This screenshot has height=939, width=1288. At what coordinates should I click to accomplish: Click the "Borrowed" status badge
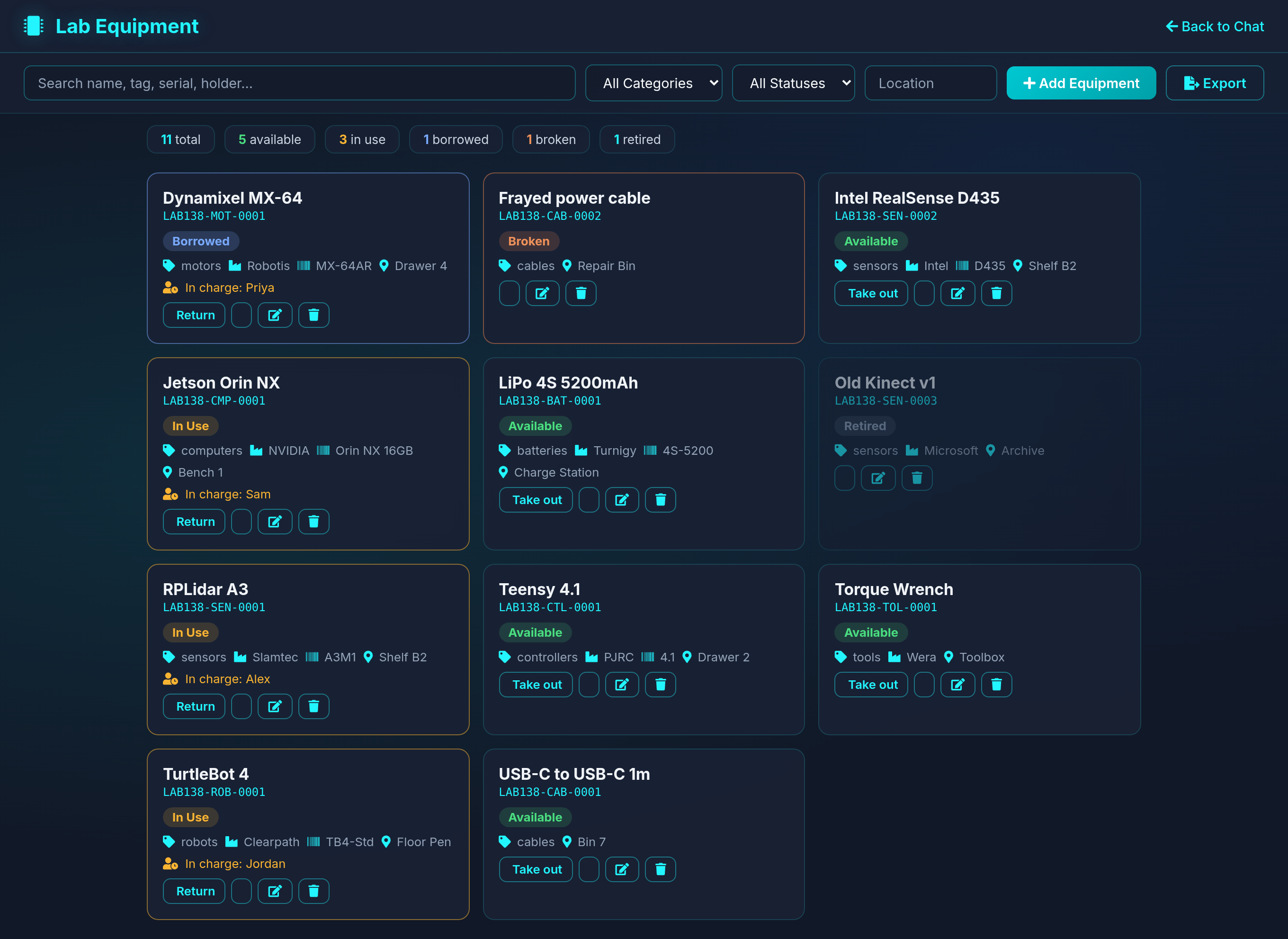201,241
